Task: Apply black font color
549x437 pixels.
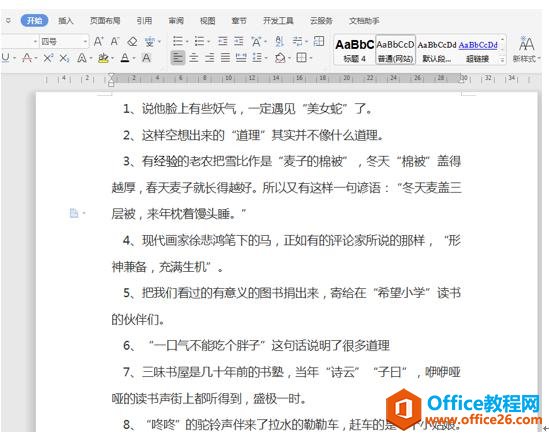Action: click(x=125, y=58)
